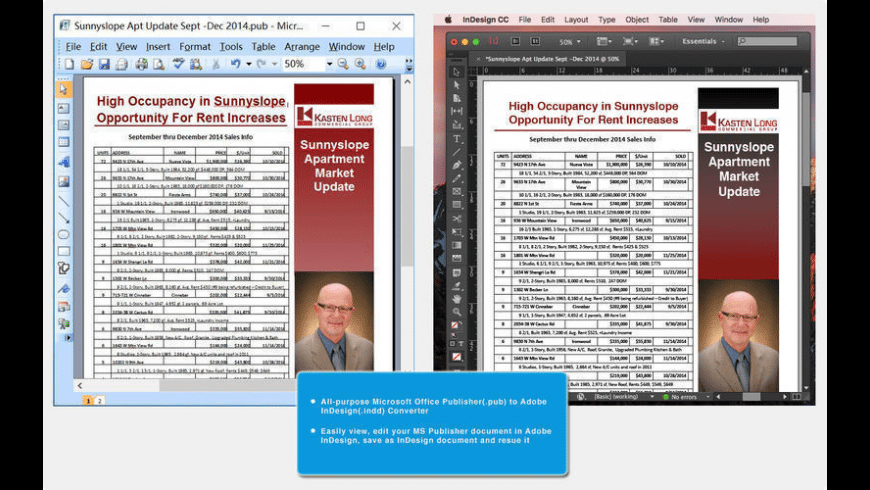Go to page 1 in Publisher navigator
Image resolution: width=870 pixels, height=490 pixels.
point(88,400)
